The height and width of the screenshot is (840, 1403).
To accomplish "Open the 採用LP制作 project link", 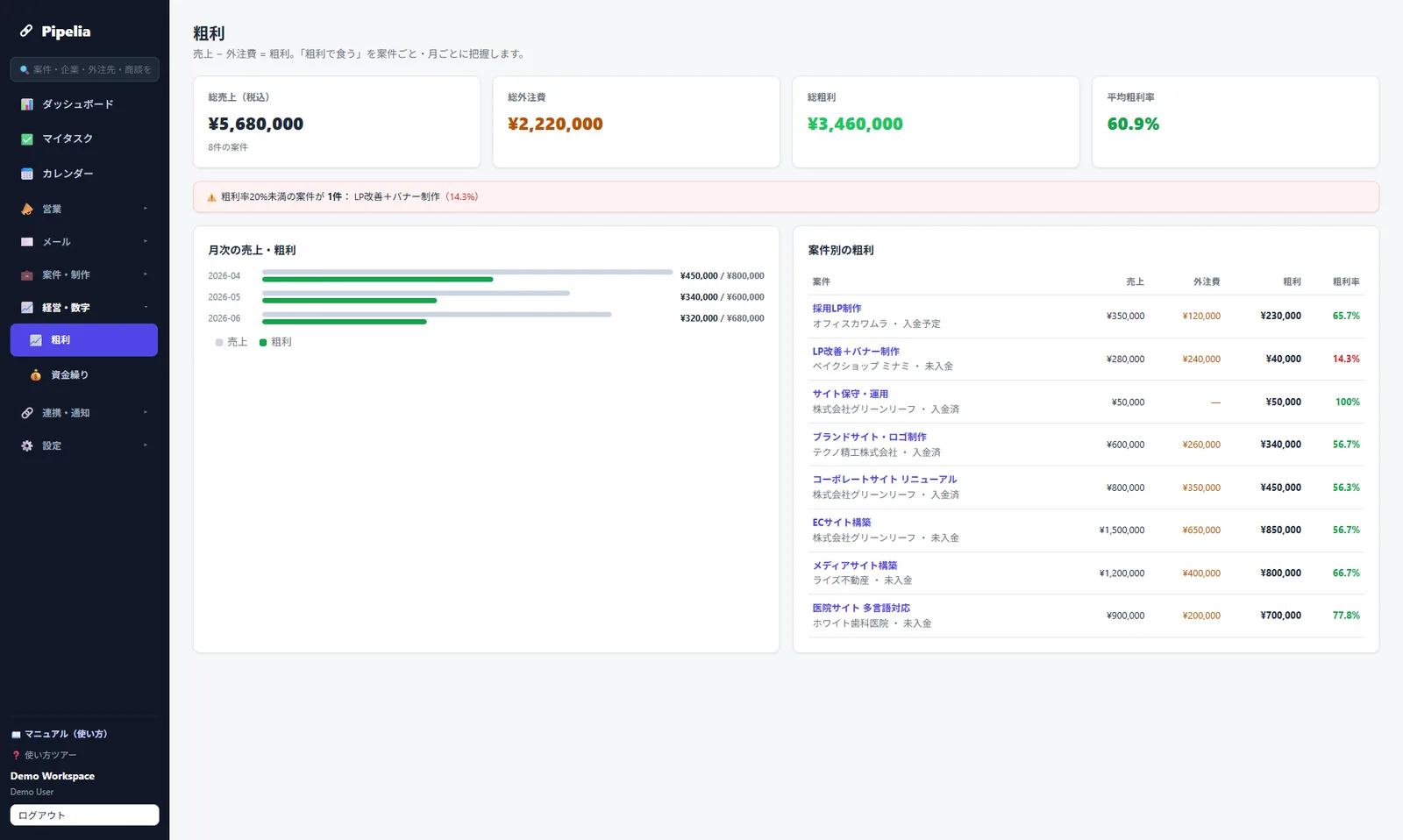I will [x=837, y=309].
